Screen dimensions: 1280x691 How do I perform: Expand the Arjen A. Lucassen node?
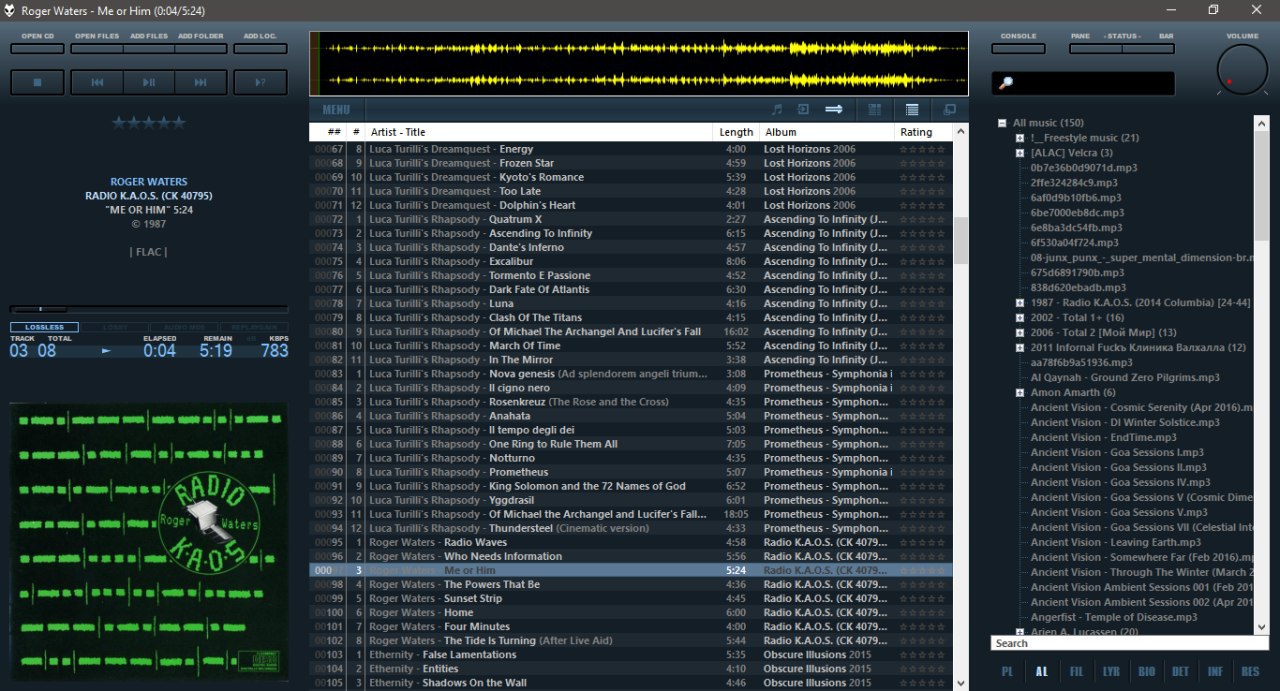(x=1019, y=632)
